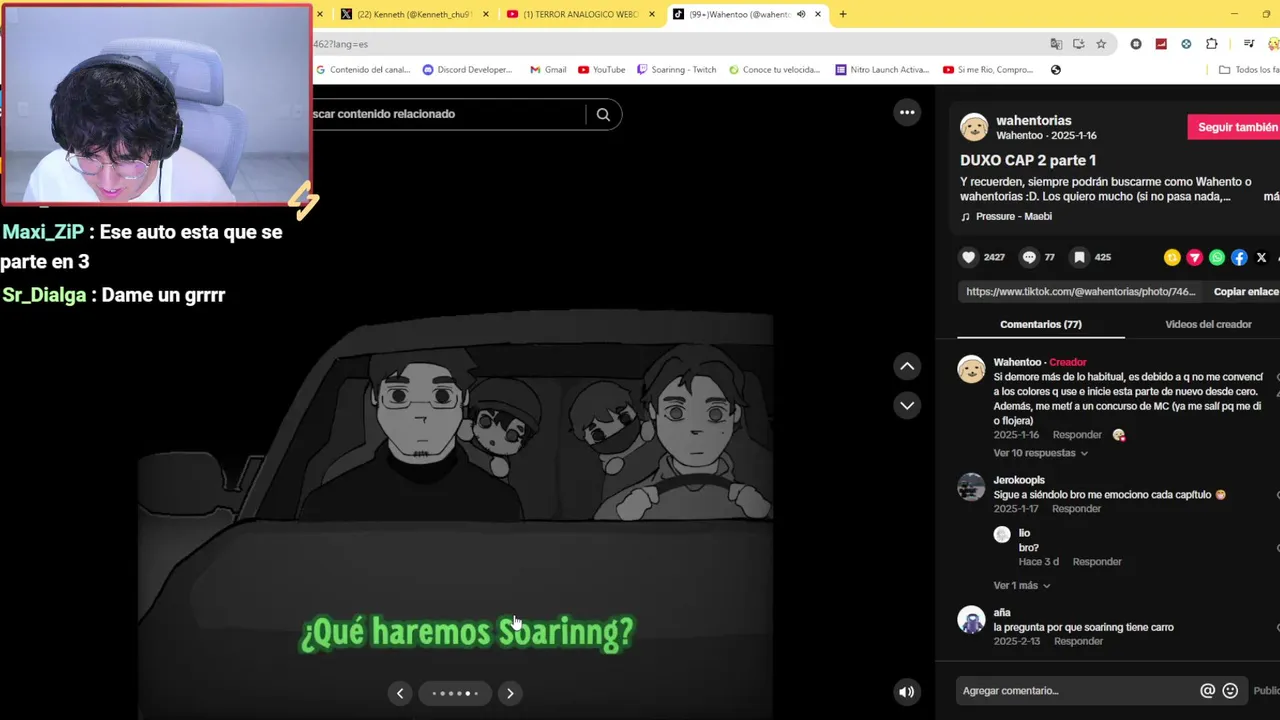Viewport: 1280px width, 720px height.
Task: Mute tab via speaker icon on Wahentoo tab
Action: pos(801,14)
